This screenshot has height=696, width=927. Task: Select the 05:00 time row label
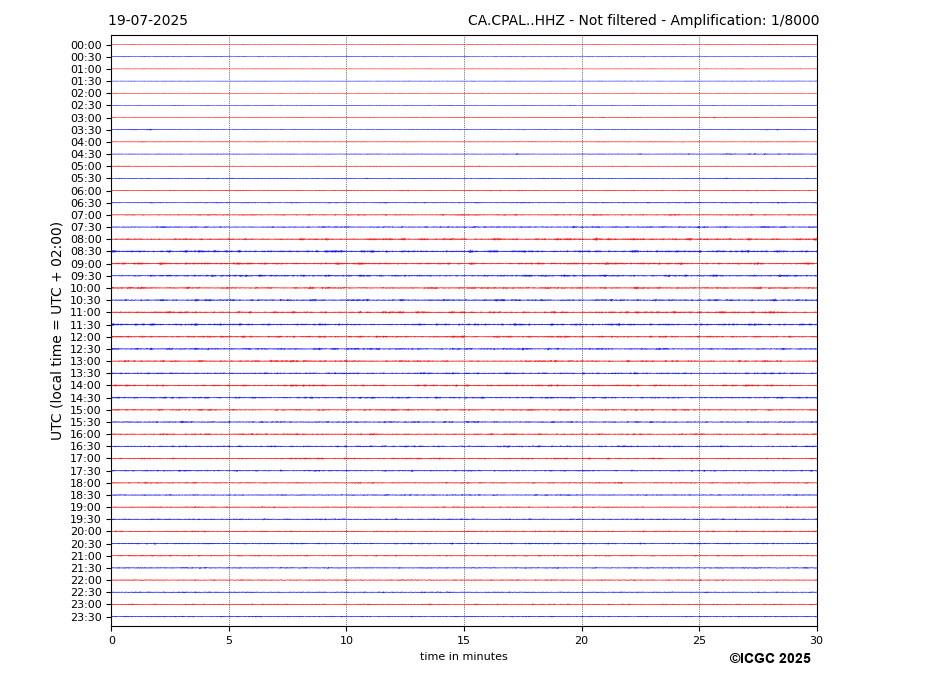click(x=86, y=167)
